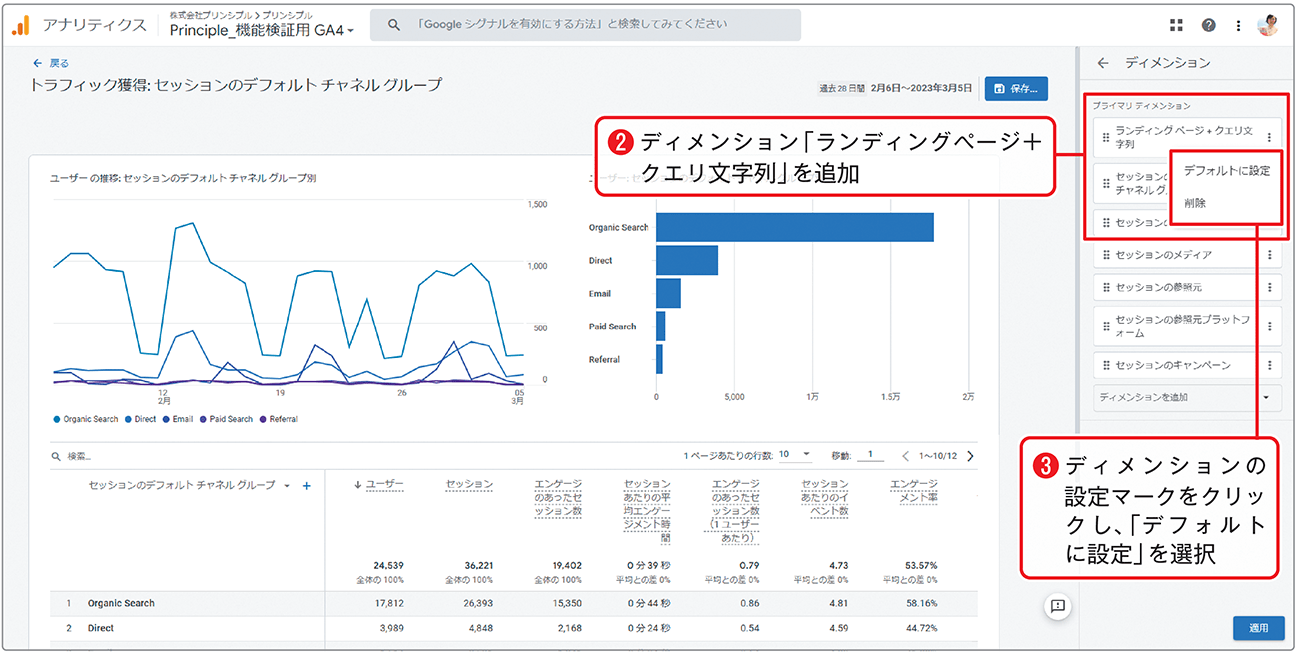Click the Direct bar in the bar chart
Screen dimensions: 1300x653
[x=687, y=260]
